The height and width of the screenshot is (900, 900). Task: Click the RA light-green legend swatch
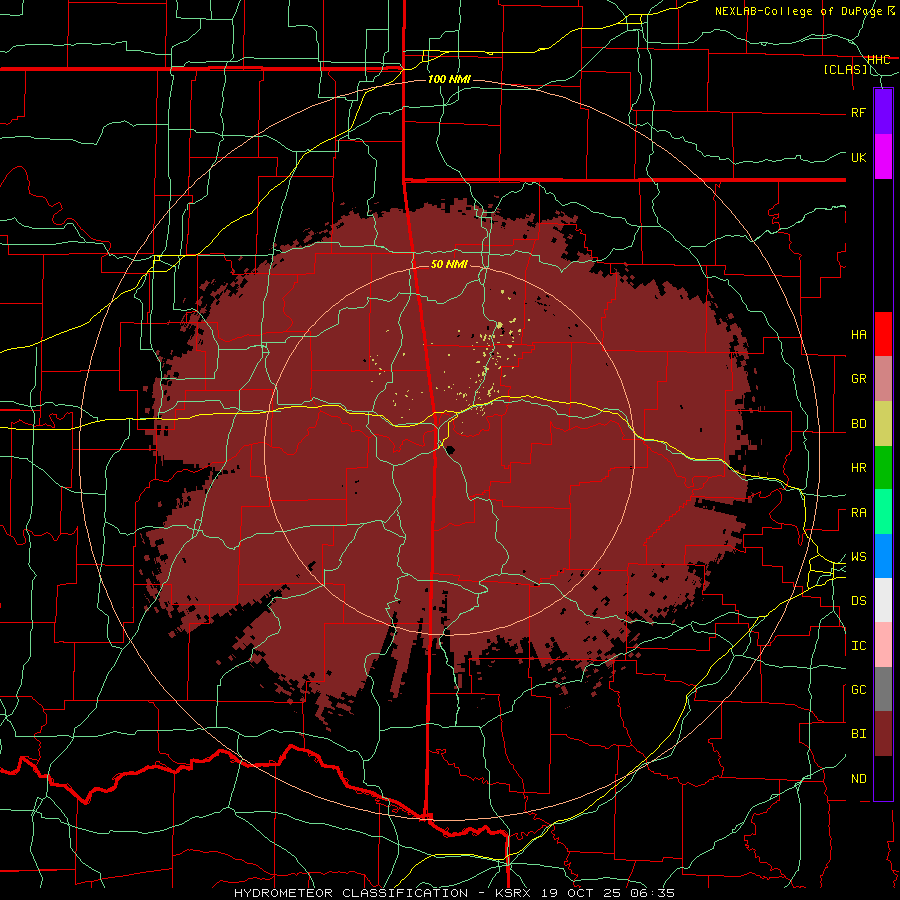[x=883, y=512]
